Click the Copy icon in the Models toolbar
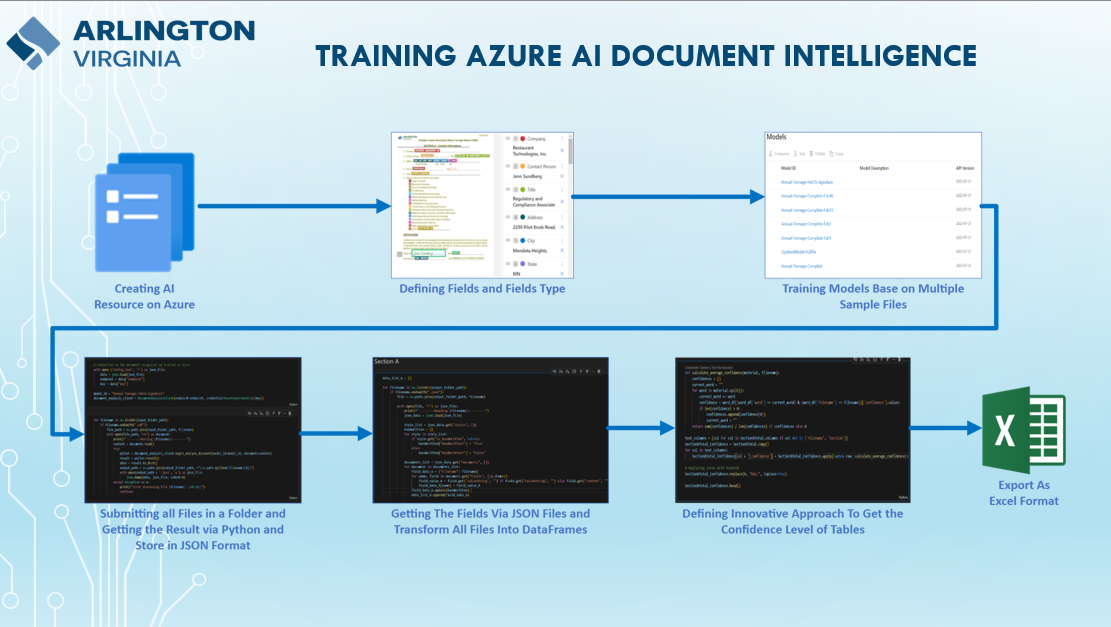1111x627 pixels. coord(831,153)
